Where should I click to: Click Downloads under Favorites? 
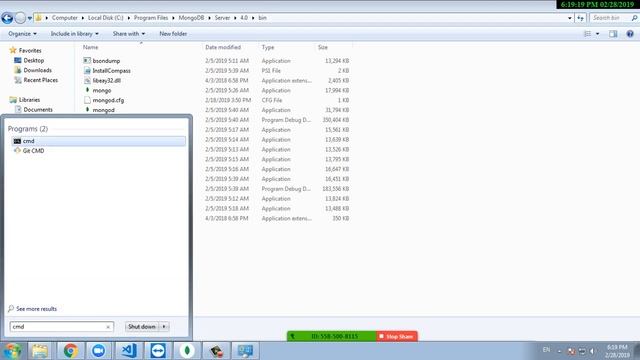38,70
